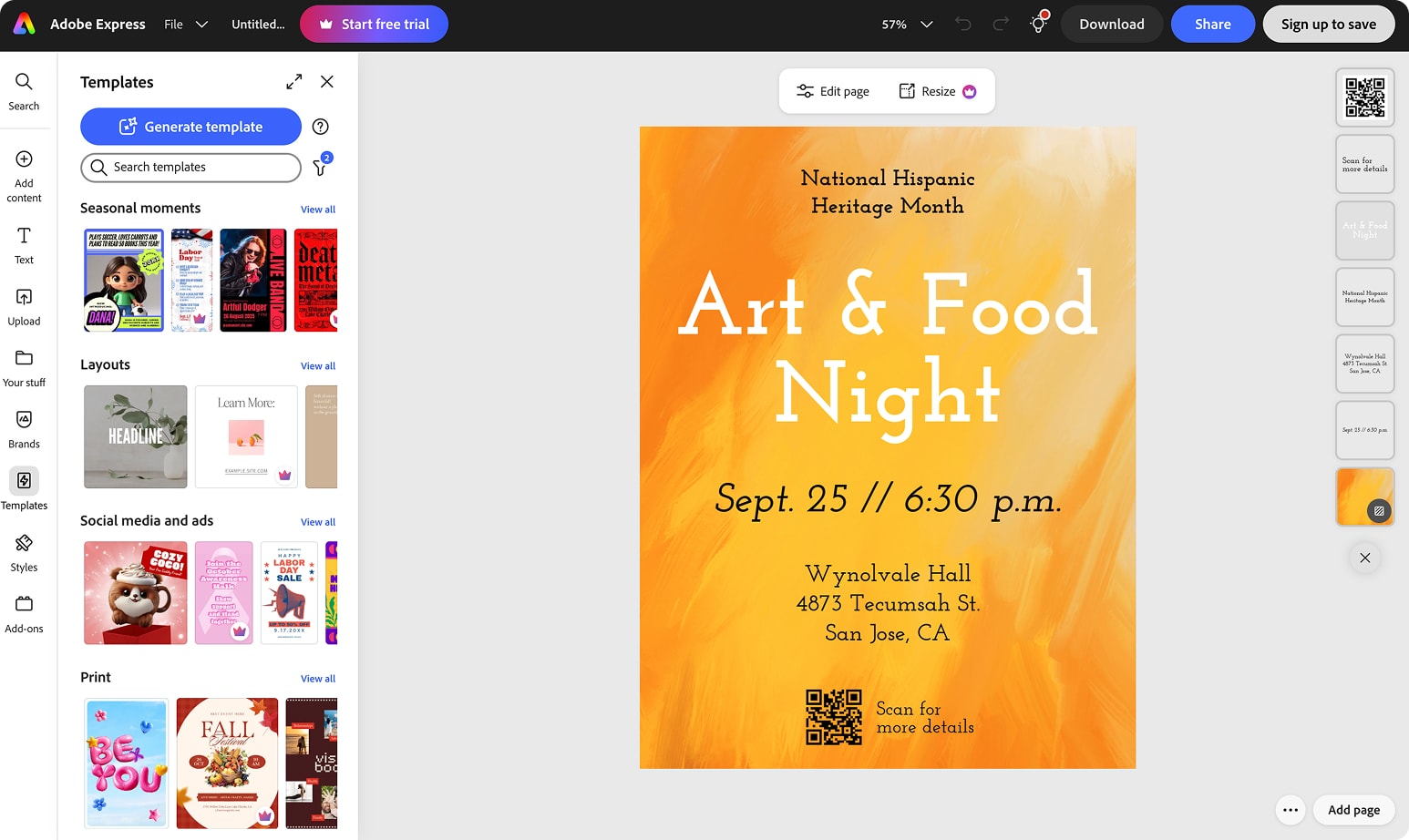Select 'National Hispanic Heritage Month' text on canvas

click(x=888, y=192)
